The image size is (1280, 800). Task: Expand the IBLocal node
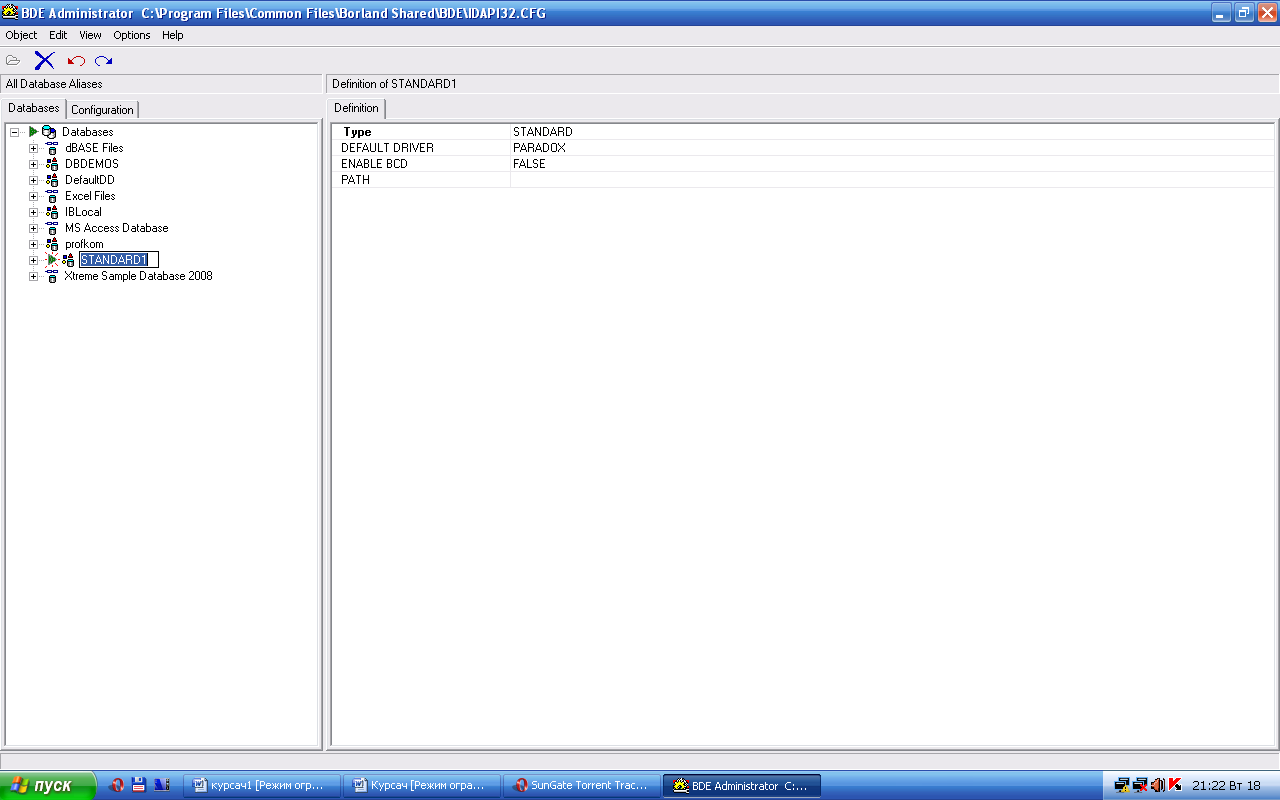tap(33, 212)
